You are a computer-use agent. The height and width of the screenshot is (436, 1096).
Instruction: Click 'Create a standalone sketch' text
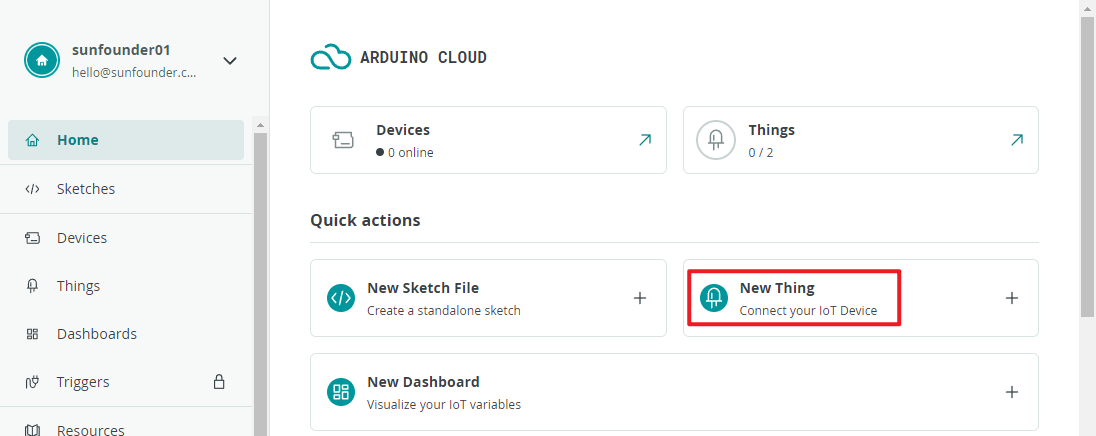(444, 310)
